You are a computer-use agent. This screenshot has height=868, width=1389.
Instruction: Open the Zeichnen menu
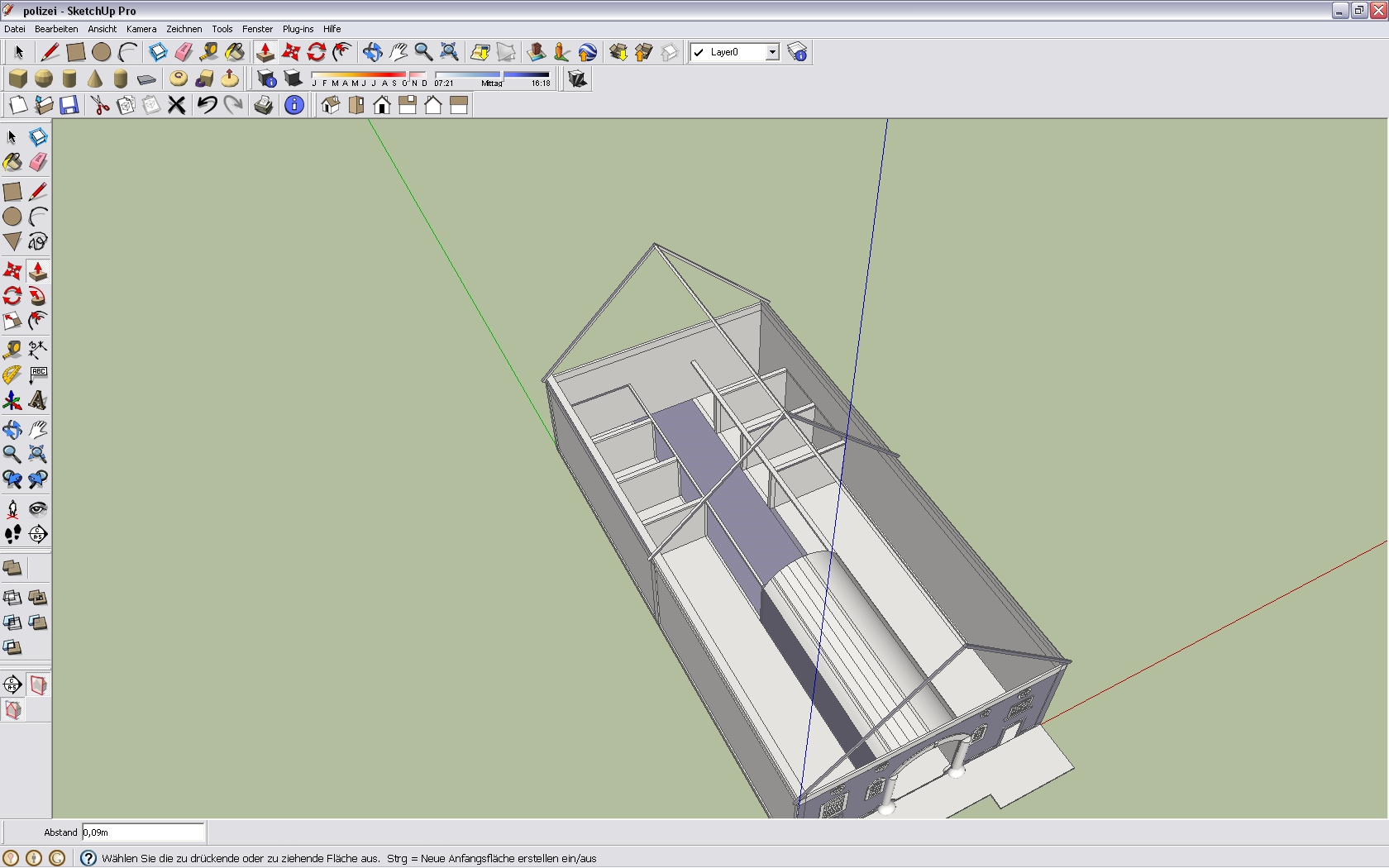[x=184, y=29]
